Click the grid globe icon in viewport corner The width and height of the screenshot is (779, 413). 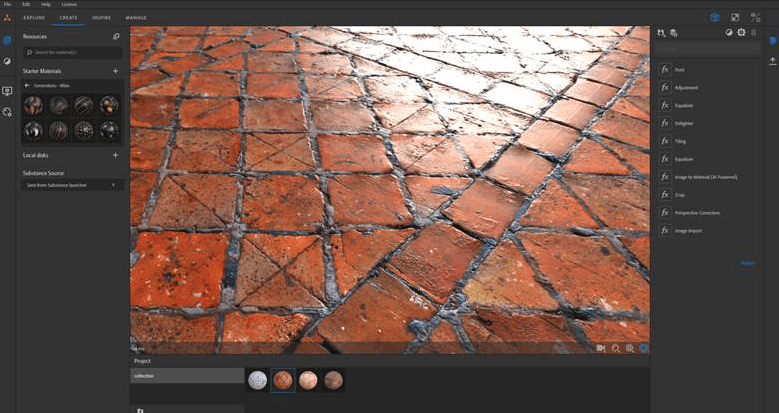click(629, 348)
